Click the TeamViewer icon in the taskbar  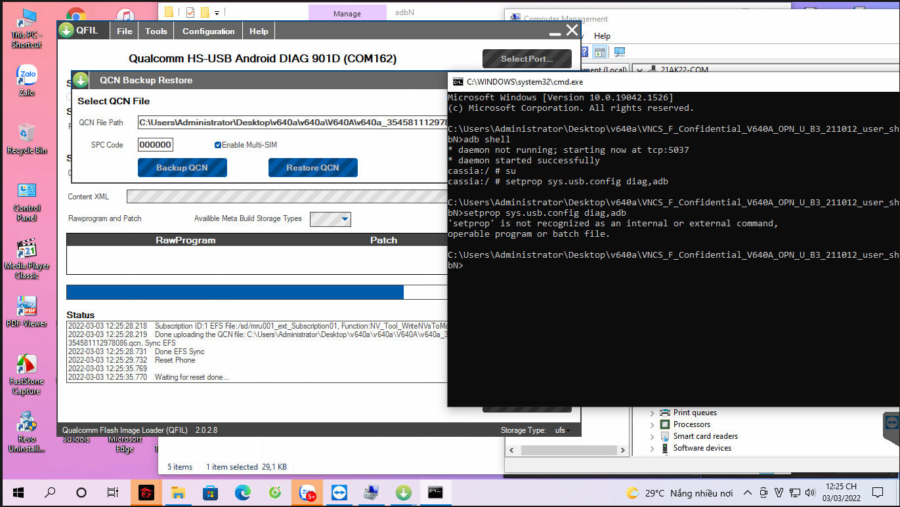(x=339, y=492)
